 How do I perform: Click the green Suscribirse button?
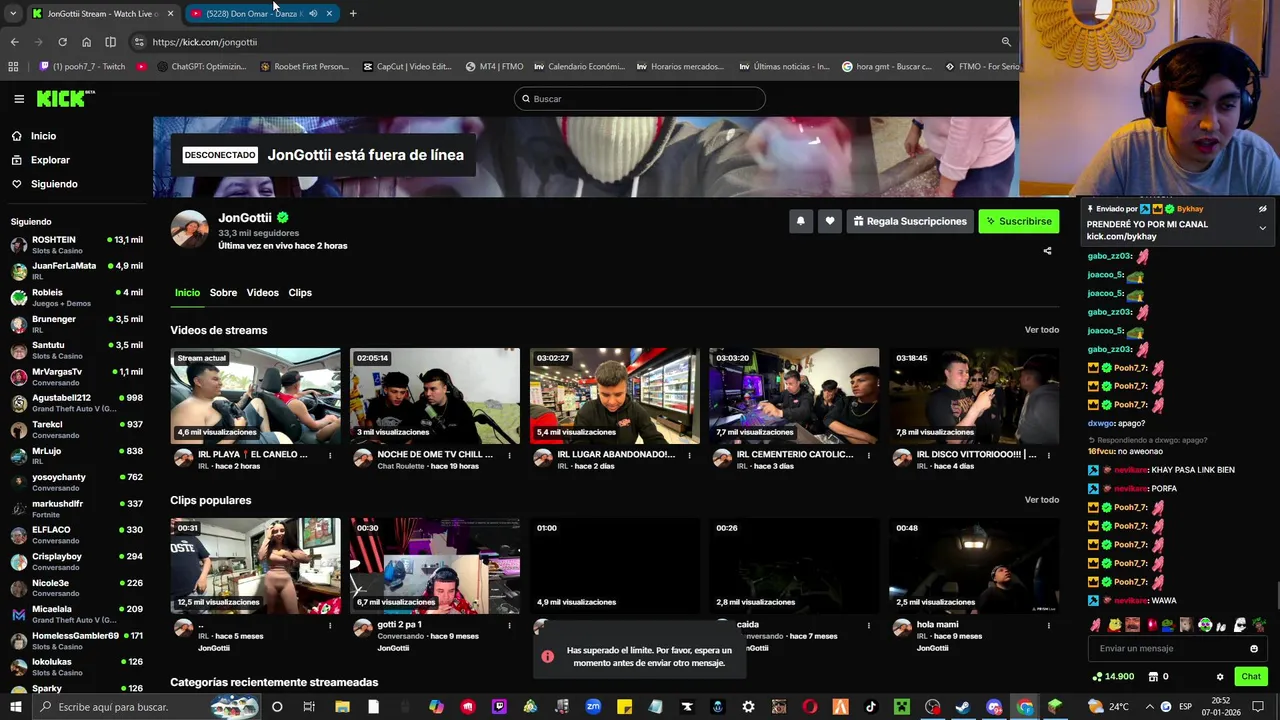pyautogui.click(x=1018, y=221)
